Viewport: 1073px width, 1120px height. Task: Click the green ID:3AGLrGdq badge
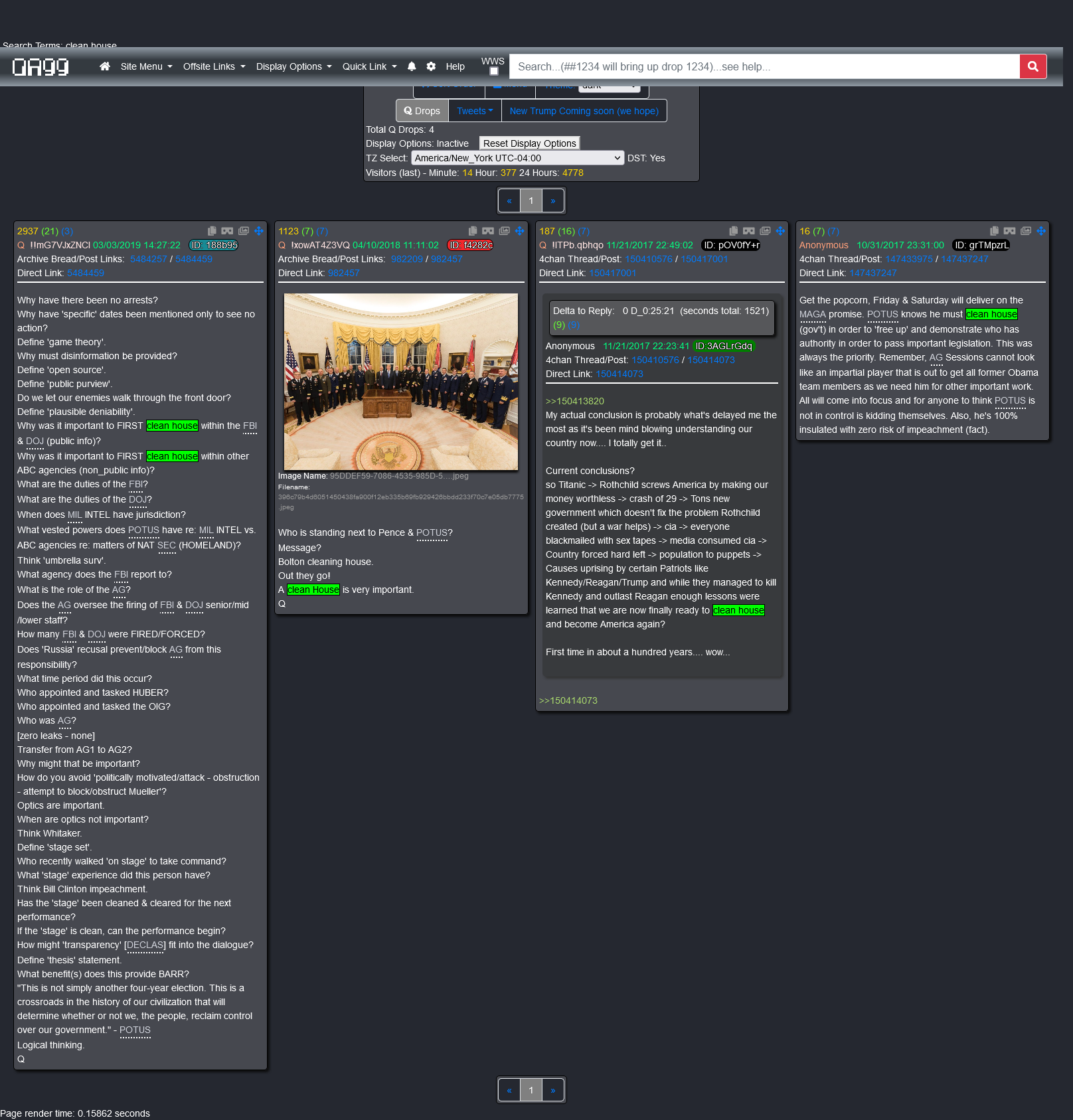(x=724, y=346)
